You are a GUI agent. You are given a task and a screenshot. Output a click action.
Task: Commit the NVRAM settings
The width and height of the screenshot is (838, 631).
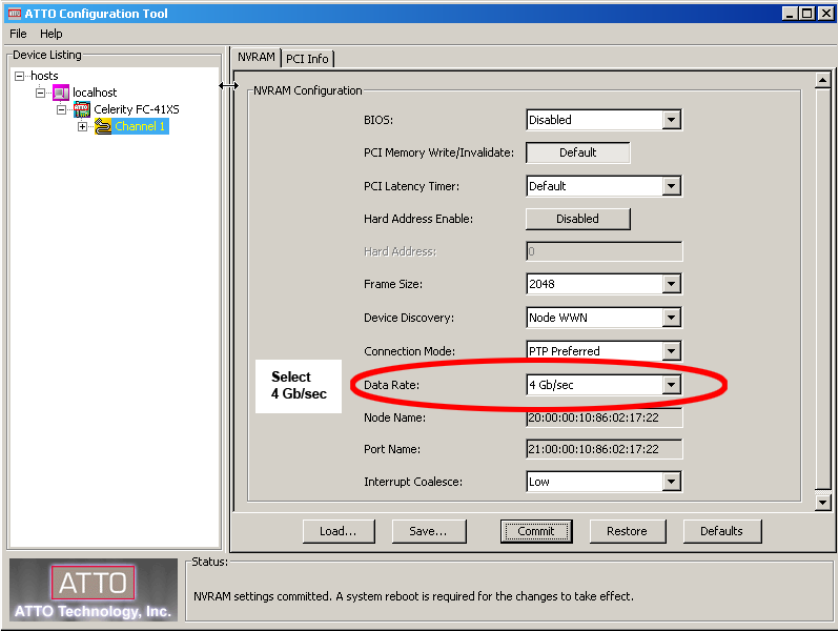coord(536,531)
